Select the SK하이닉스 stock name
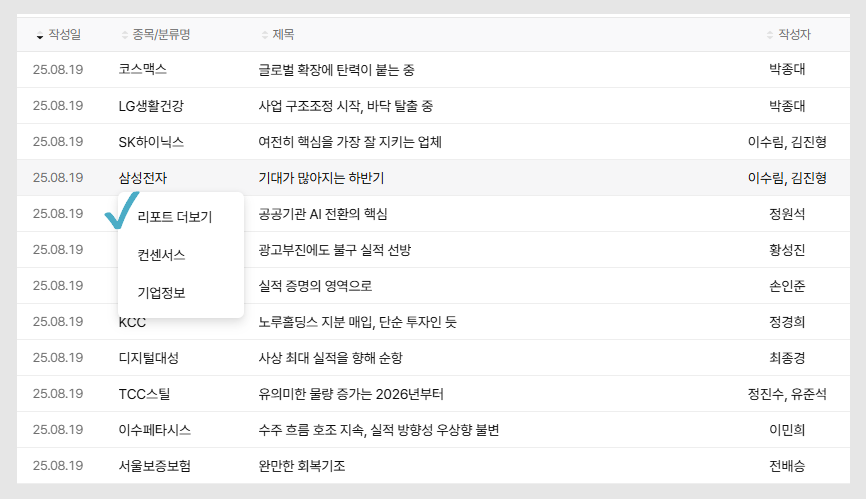866x499 pixels. pyautogui.click(x=151, y=142)
